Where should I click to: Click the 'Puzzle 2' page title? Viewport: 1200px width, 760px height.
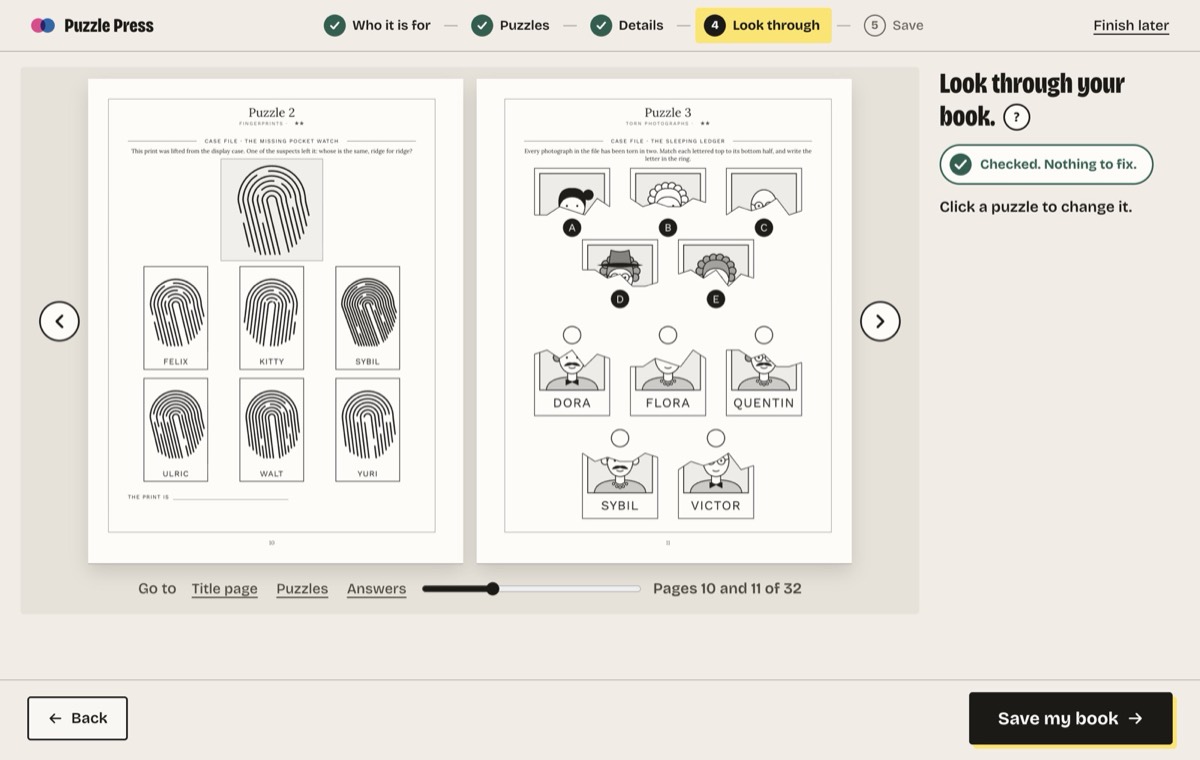[272, 113]
